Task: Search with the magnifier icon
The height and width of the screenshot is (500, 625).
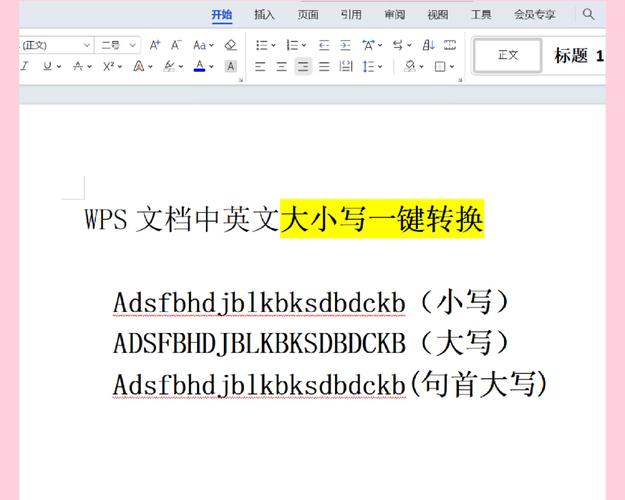Action: pos(588,14)
